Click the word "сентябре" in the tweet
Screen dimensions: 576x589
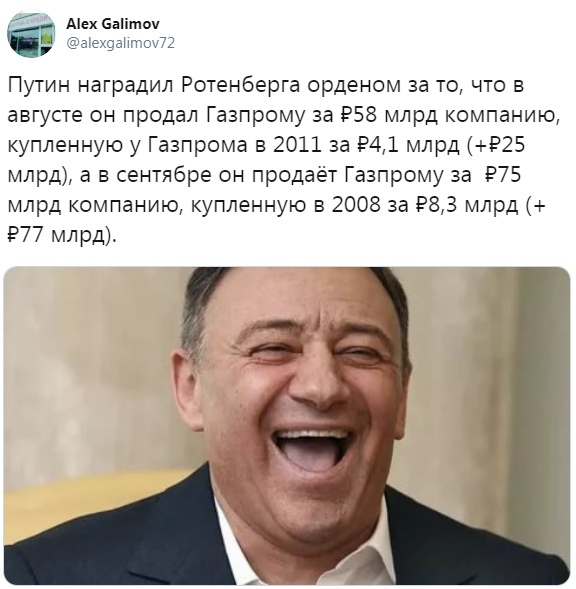pyautogui.click(x=163, y=175)
